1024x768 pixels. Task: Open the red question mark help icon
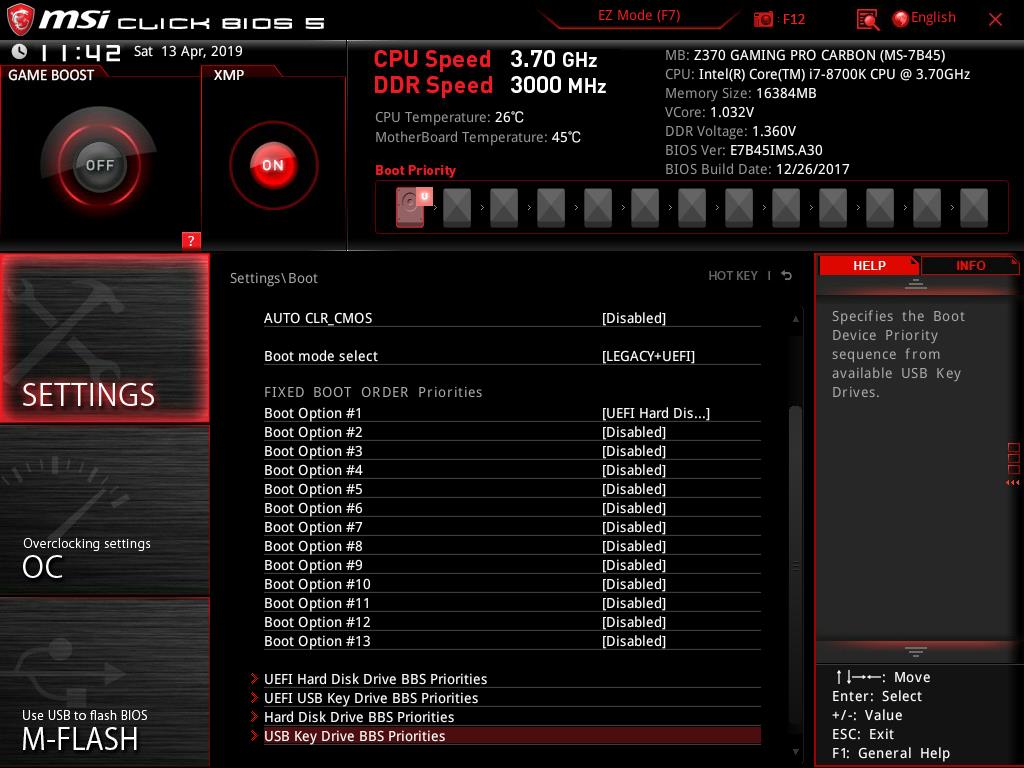pyautogui.click(x=191, y=240)
